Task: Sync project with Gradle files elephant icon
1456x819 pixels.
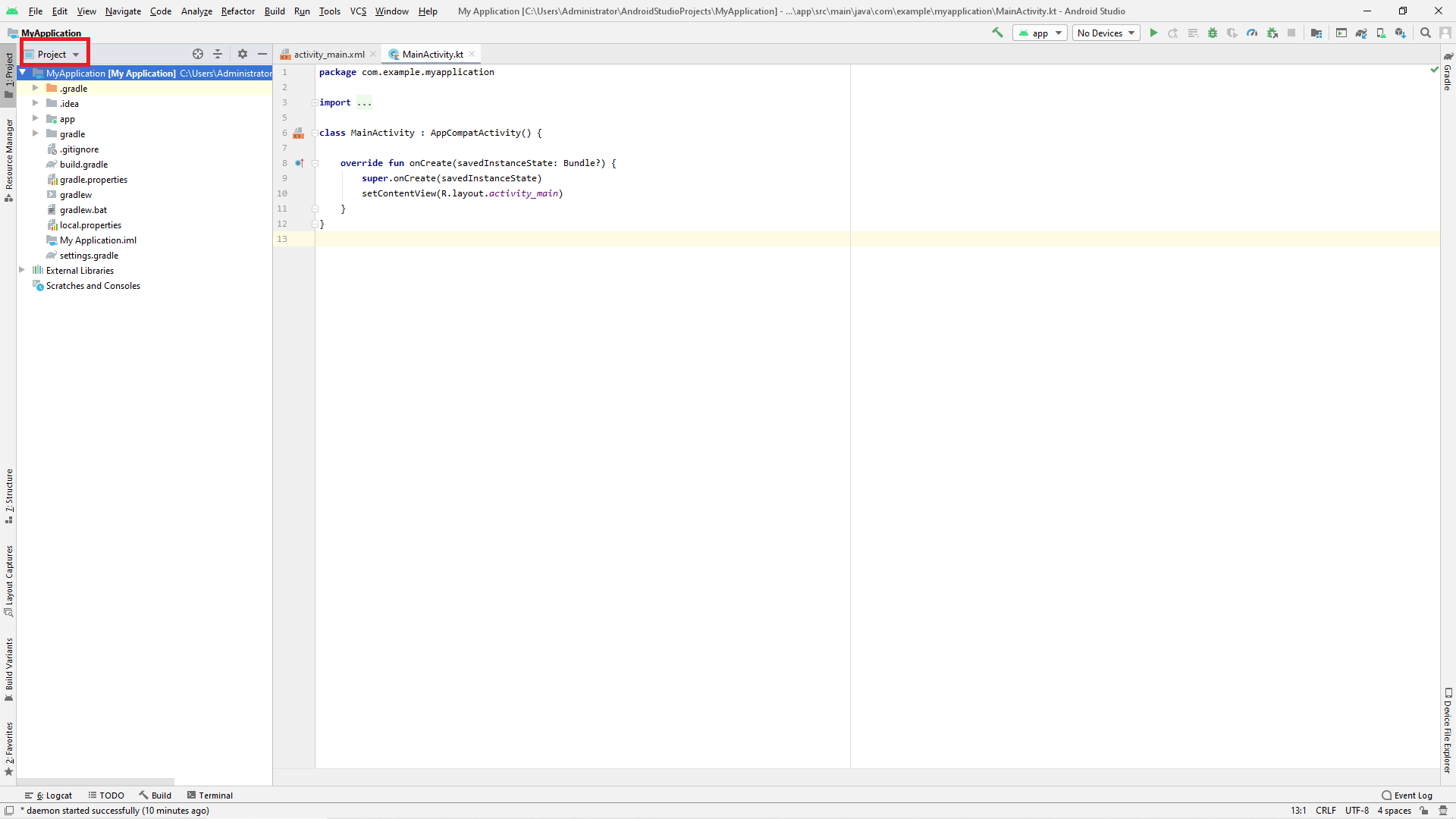Action: pos(1361,33)
